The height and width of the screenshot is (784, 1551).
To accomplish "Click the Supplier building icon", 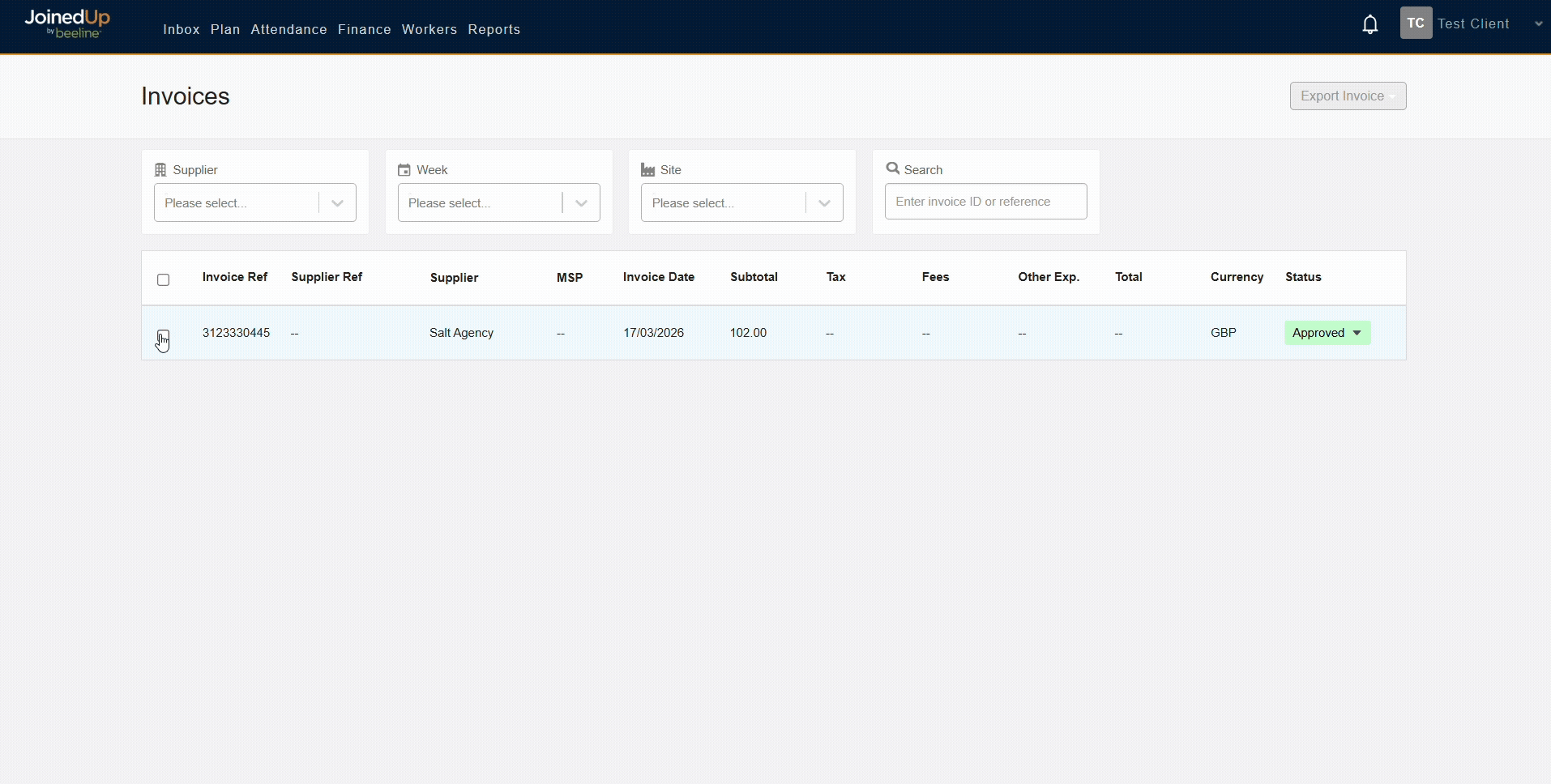I will (x=160, y=170).
